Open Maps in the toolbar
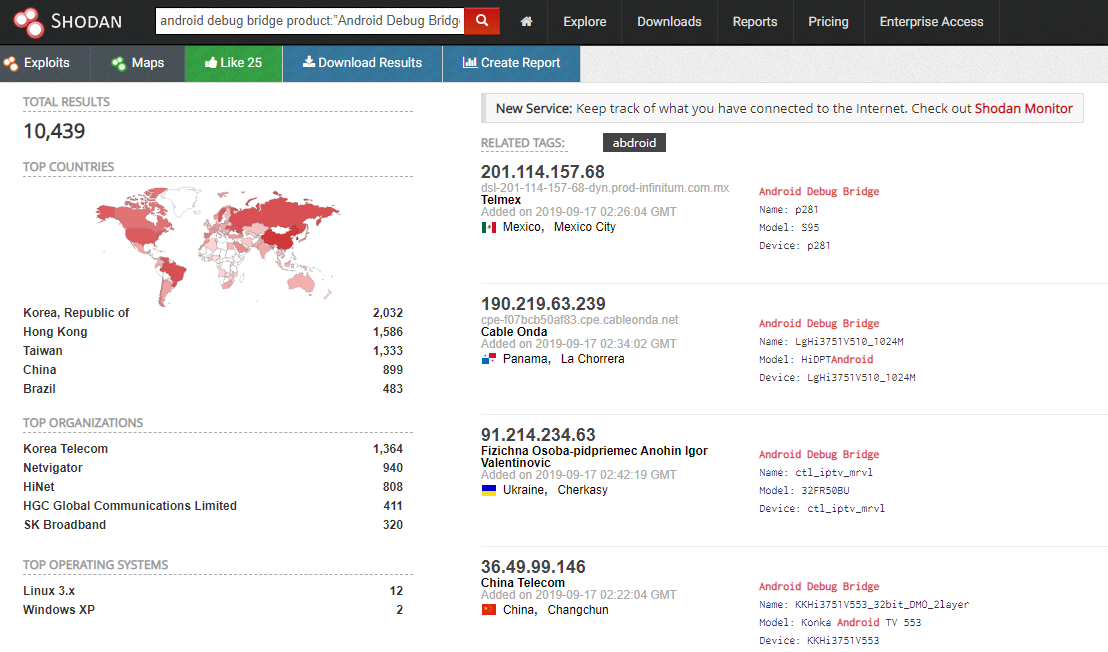 [x=138, y=64]
